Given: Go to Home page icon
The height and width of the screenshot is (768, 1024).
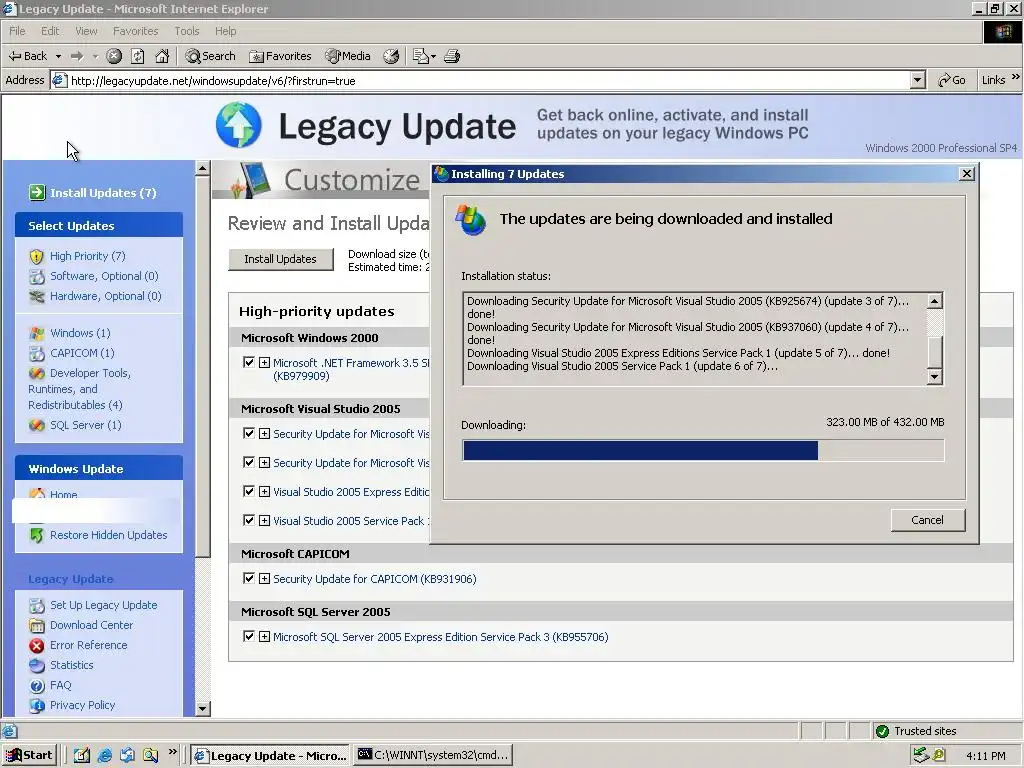Looking at the screenshot, I should coord(162,56).
